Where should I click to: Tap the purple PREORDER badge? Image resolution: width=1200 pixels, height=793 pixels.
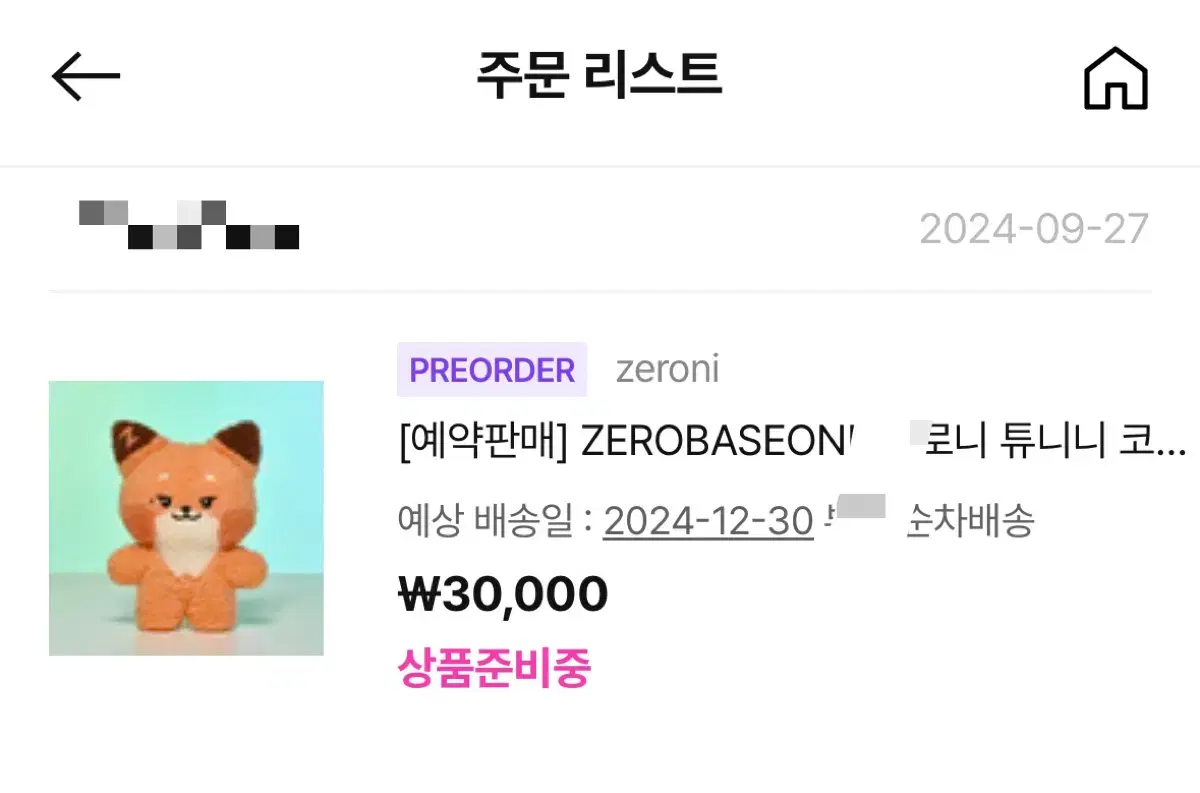click(x=492, y=370)
